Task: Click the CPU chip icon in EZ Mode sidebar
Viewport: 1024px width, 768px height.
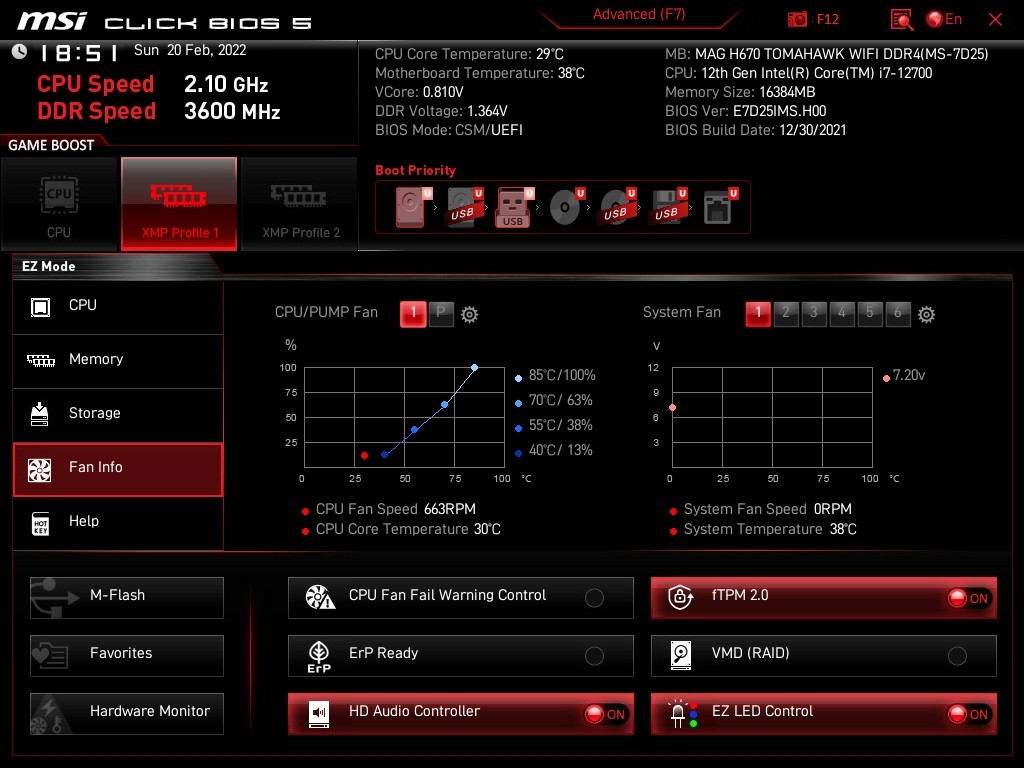Action: [x=40, y=306]
